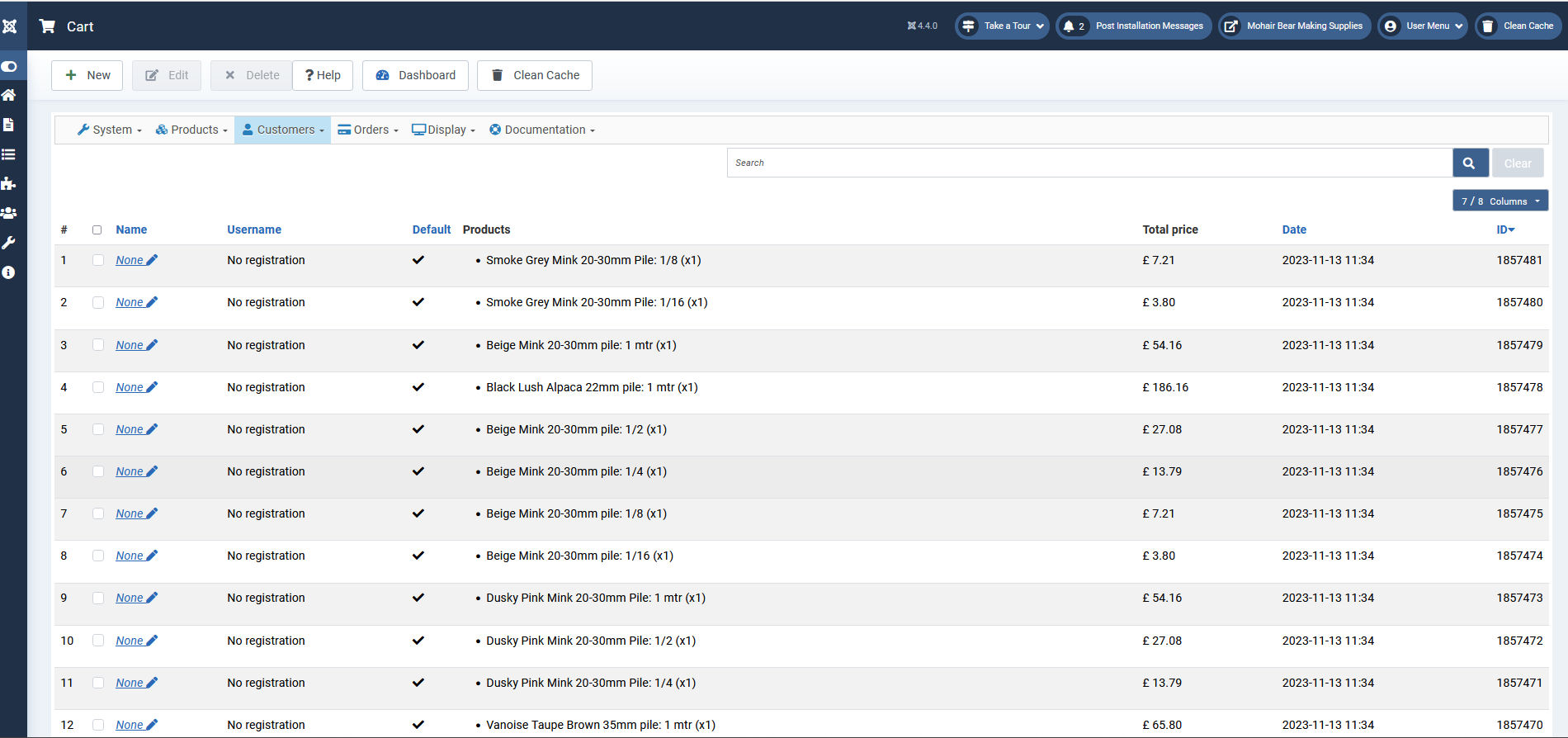Edit name pencil for cart 1857472

(152, 641)
